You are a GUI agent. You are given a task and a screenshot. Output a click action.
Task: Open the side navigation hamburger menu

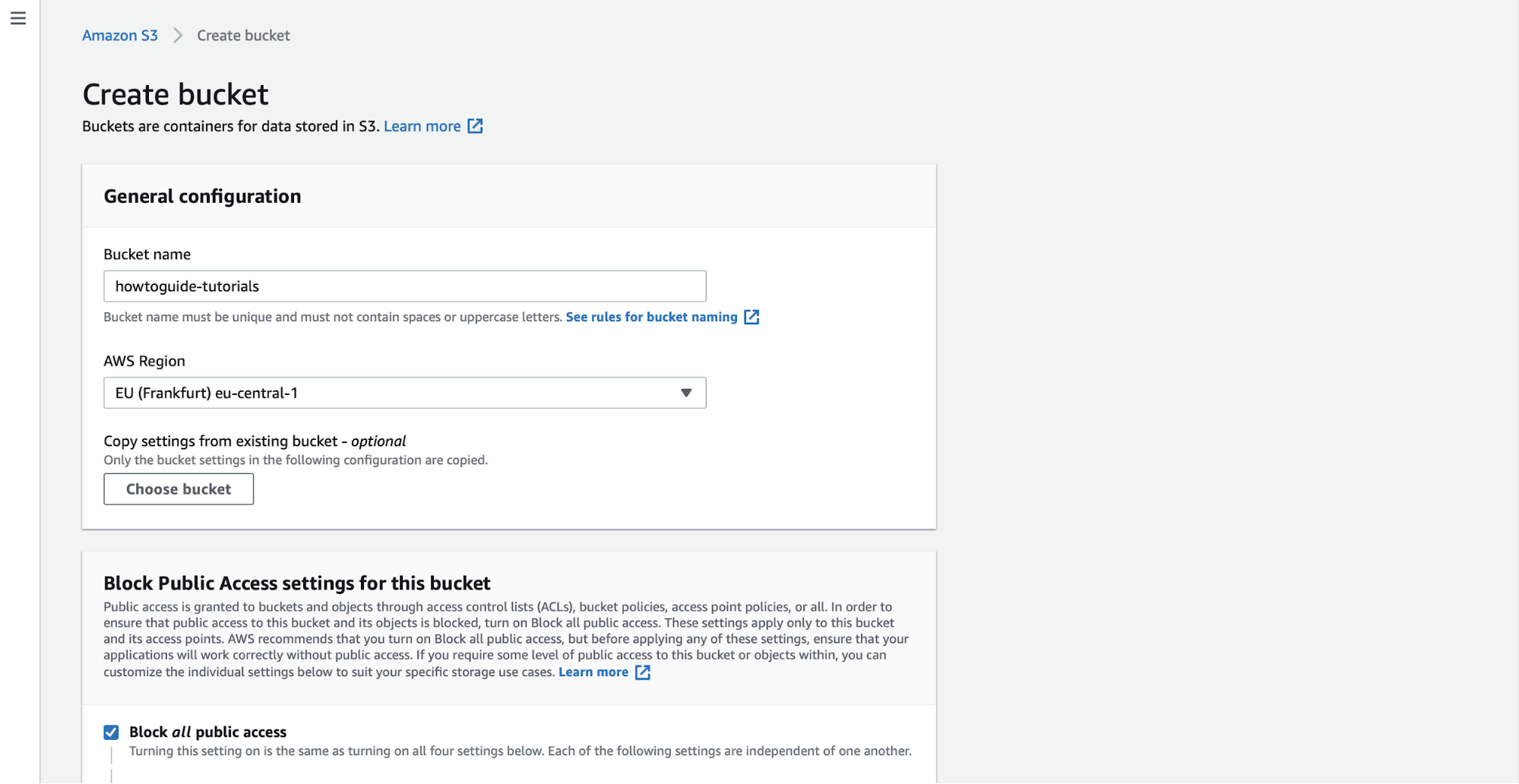point(18,18)
